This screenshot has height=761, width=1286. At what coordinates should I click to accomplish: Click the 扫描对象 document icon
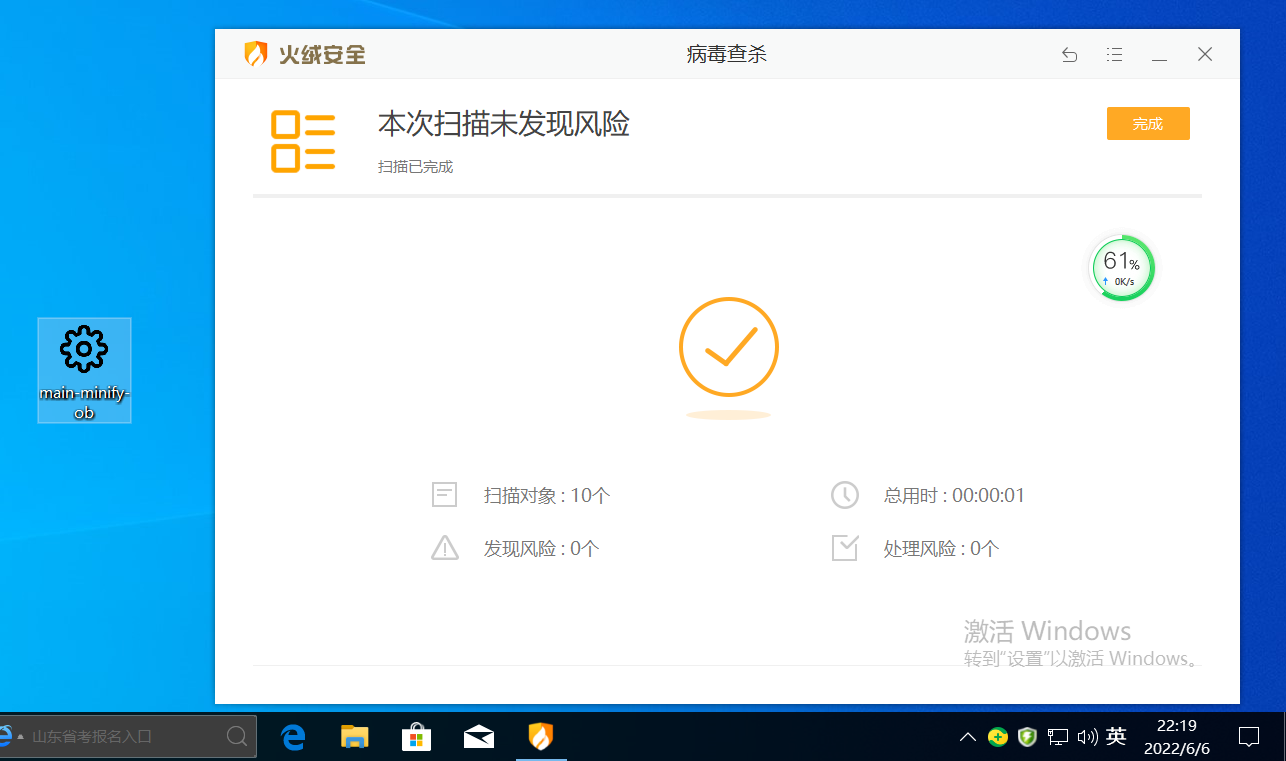pos(444,495)
